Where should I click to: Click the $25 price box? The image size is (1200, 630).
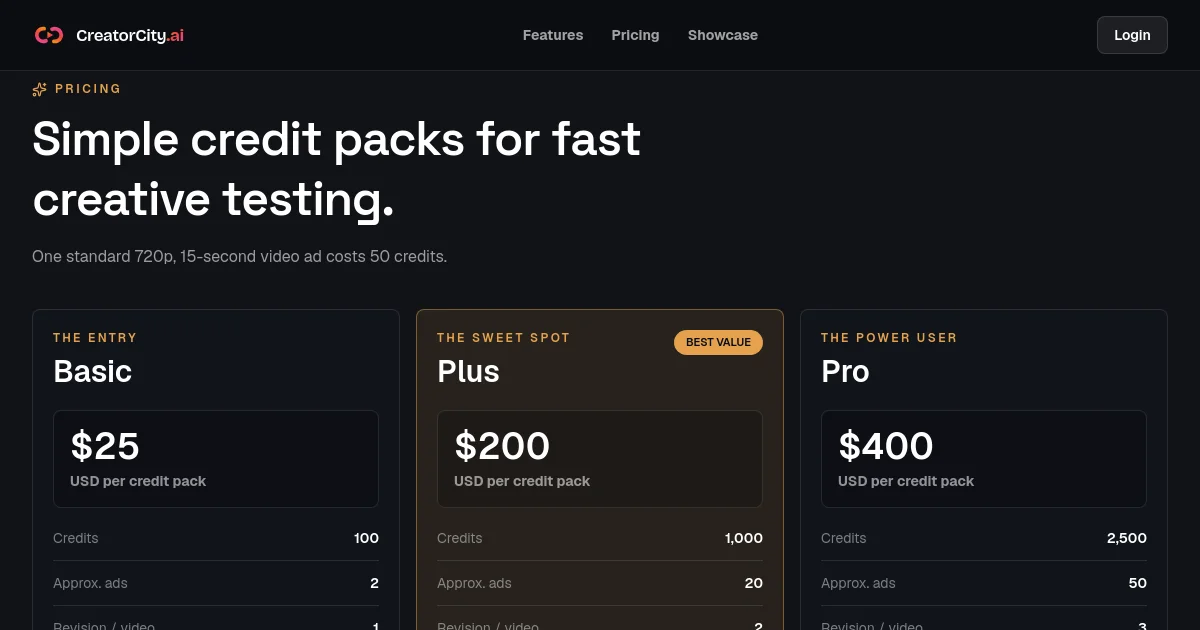click(x=216, y=459)
